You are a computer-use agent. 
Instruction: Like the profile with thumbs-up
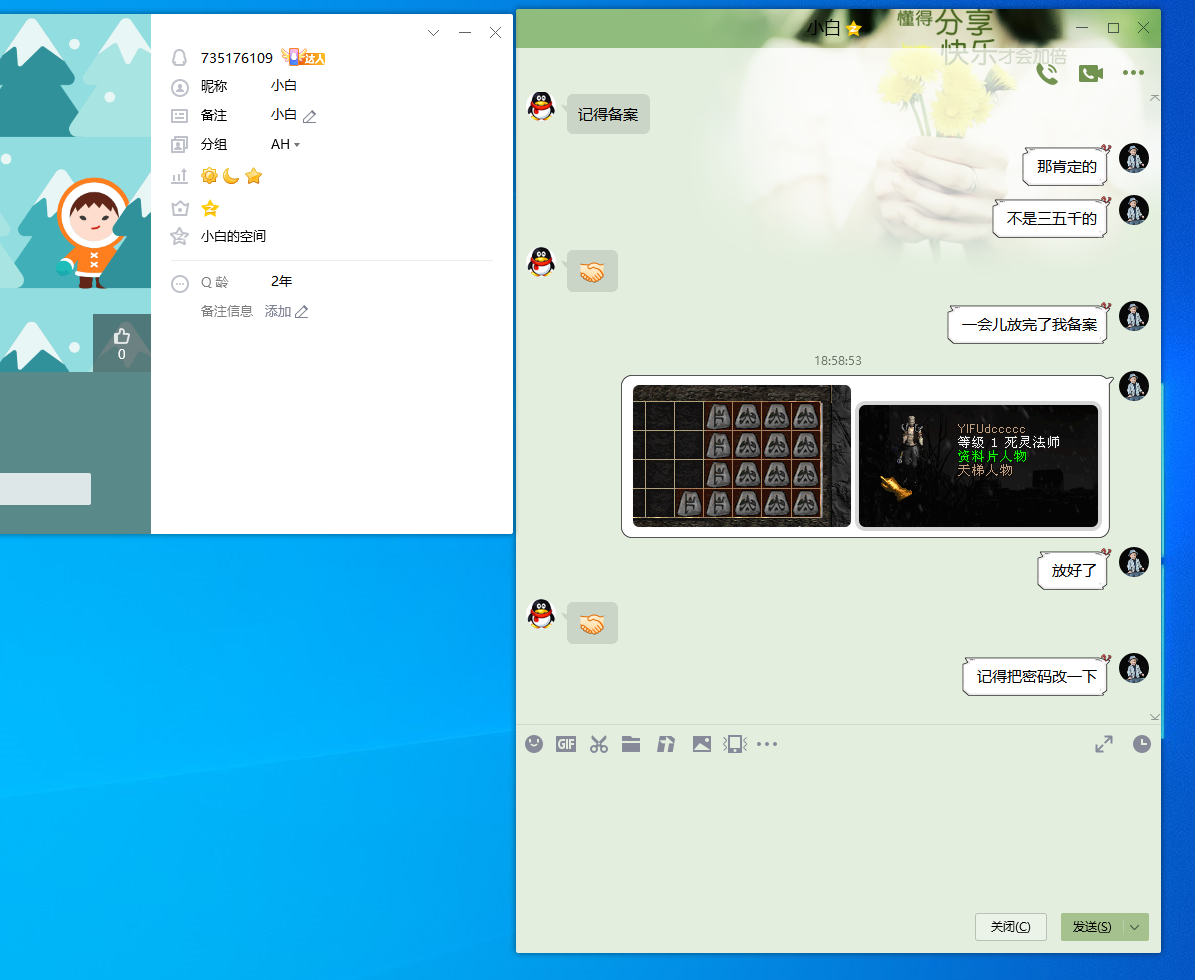coord(122,337)
